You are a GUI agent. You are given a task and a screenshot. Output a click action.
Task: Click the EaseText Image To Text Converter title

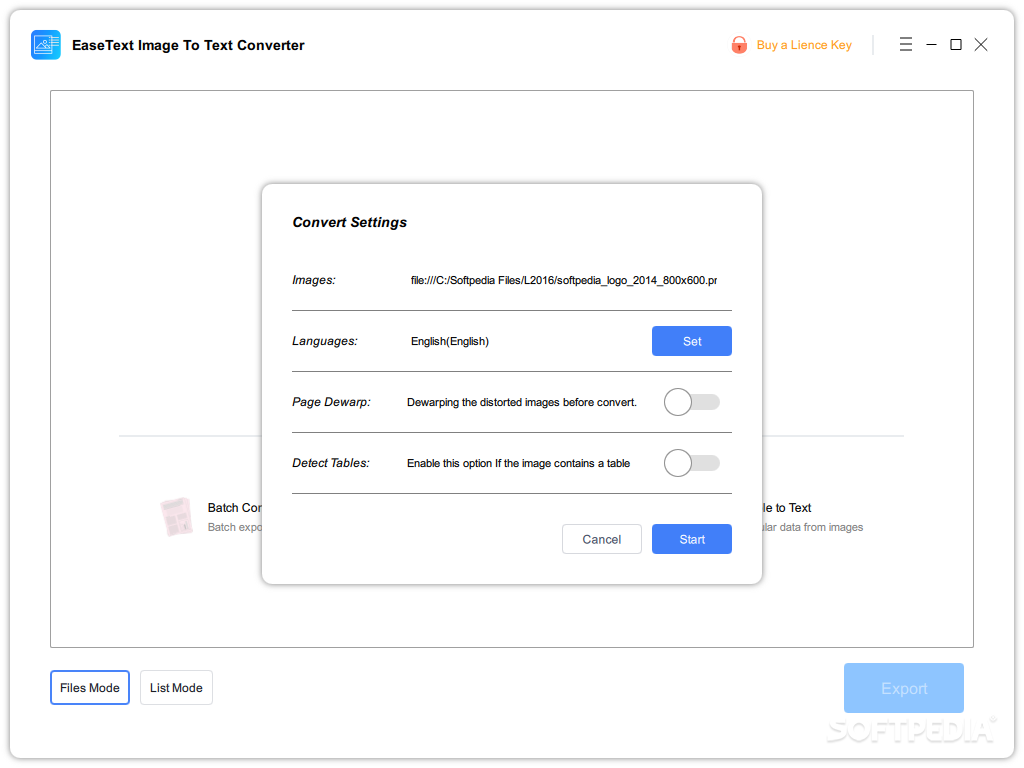188,45
